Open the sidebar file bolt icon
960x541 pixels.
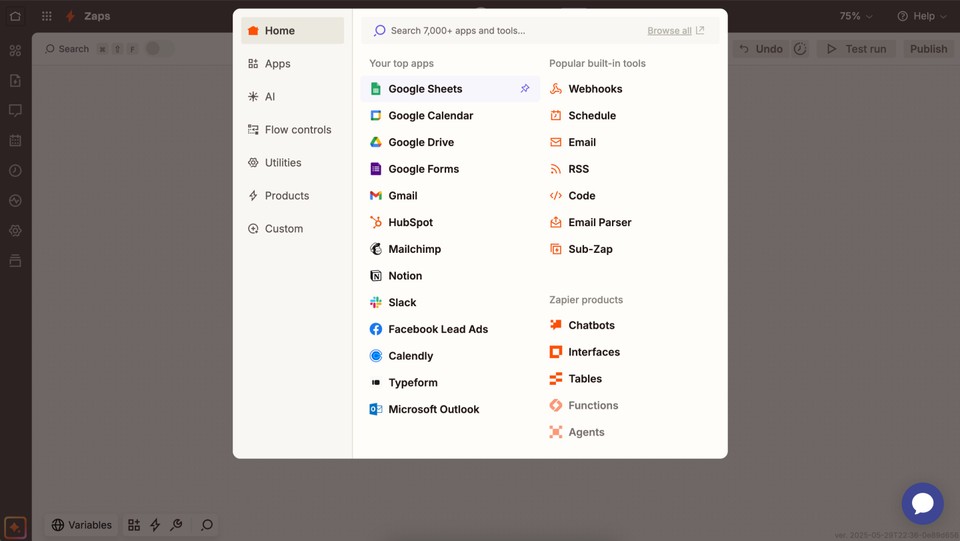(15, 81)
